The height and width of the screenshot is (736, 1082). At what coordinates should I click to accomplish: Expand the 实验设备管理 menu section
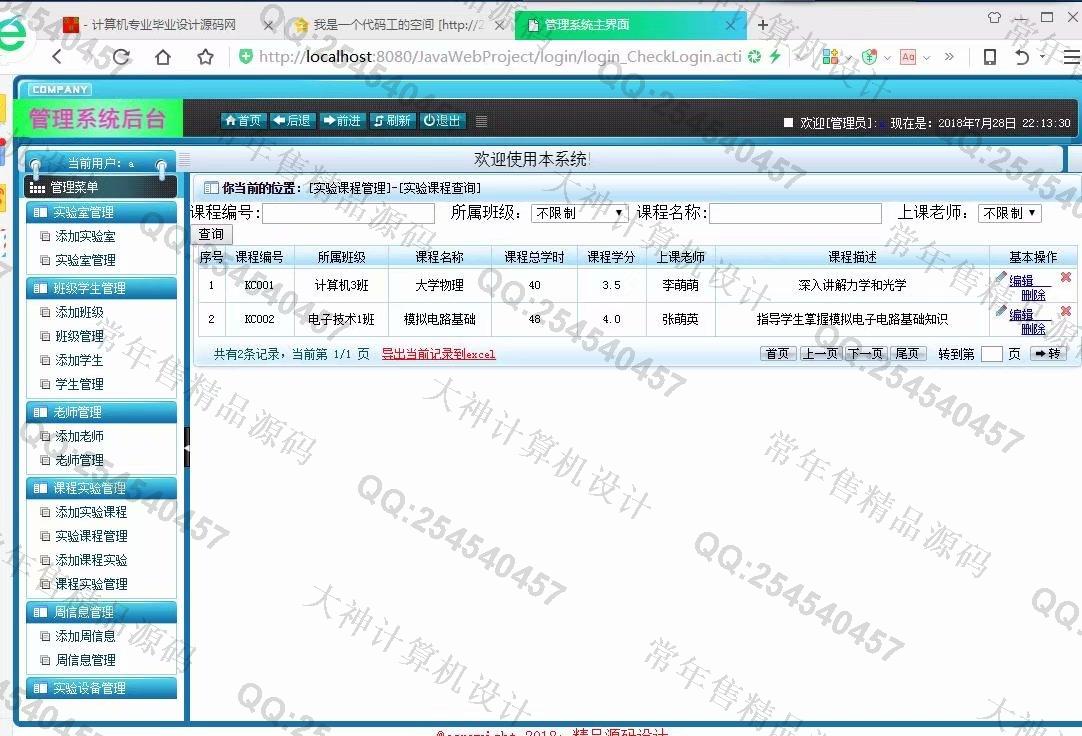coord(101,688)
